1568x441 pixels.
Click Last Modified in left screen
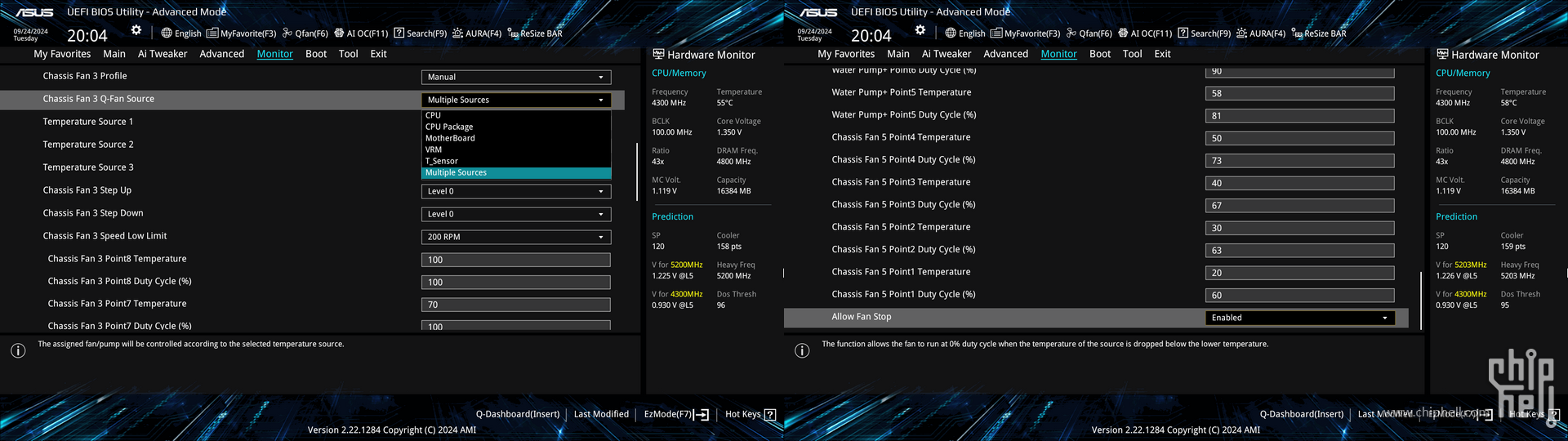tap(601, 414)
